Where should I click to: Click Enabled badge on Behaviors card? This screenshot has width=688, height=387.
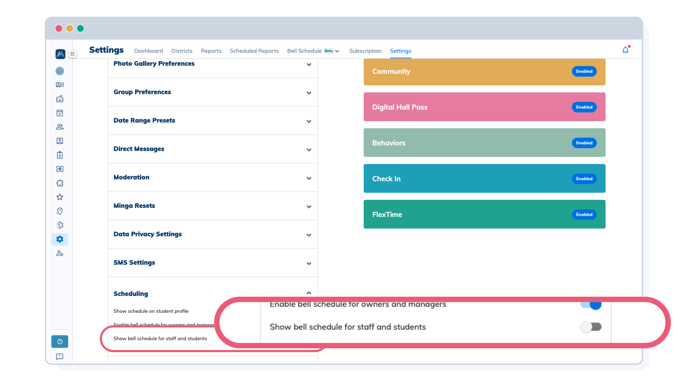[584, 143]
